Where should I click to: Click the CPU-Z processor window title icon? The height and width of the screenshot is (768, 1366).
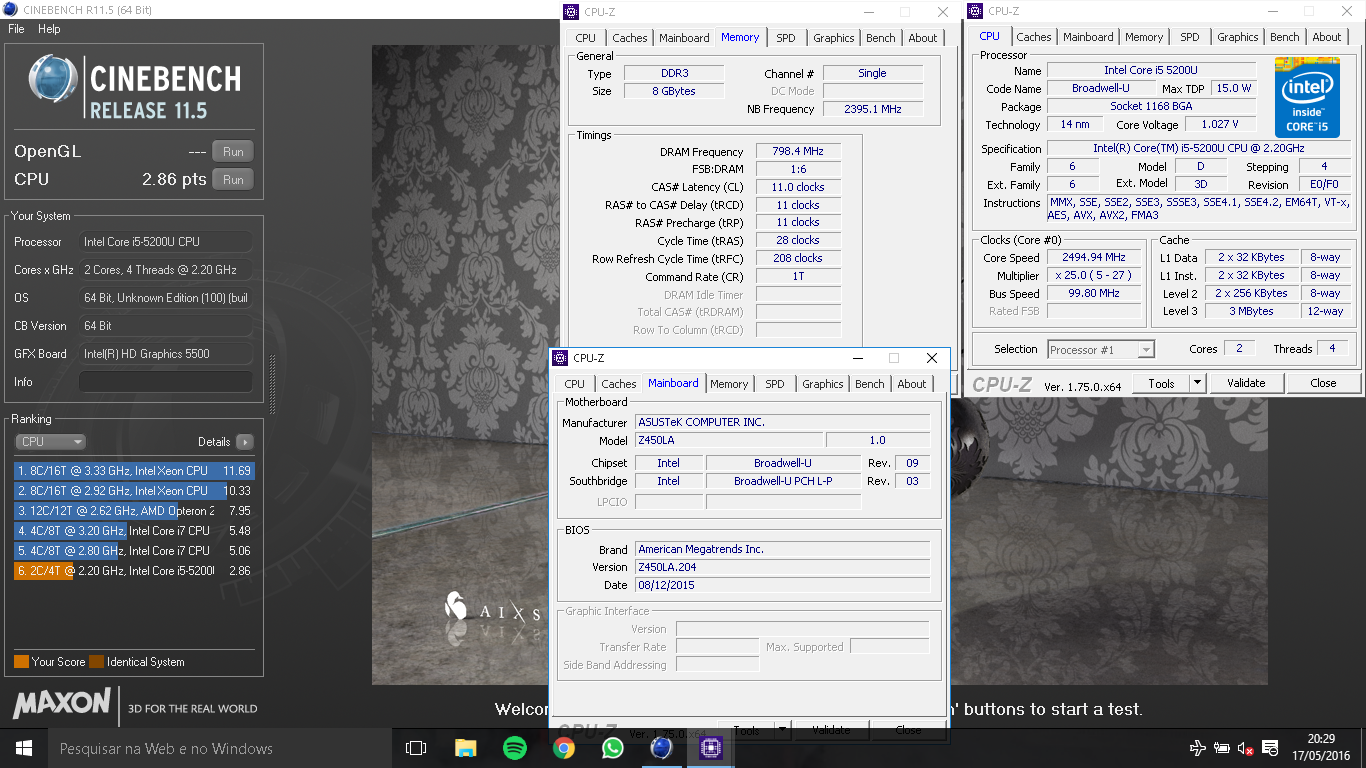tap(976, 11)
